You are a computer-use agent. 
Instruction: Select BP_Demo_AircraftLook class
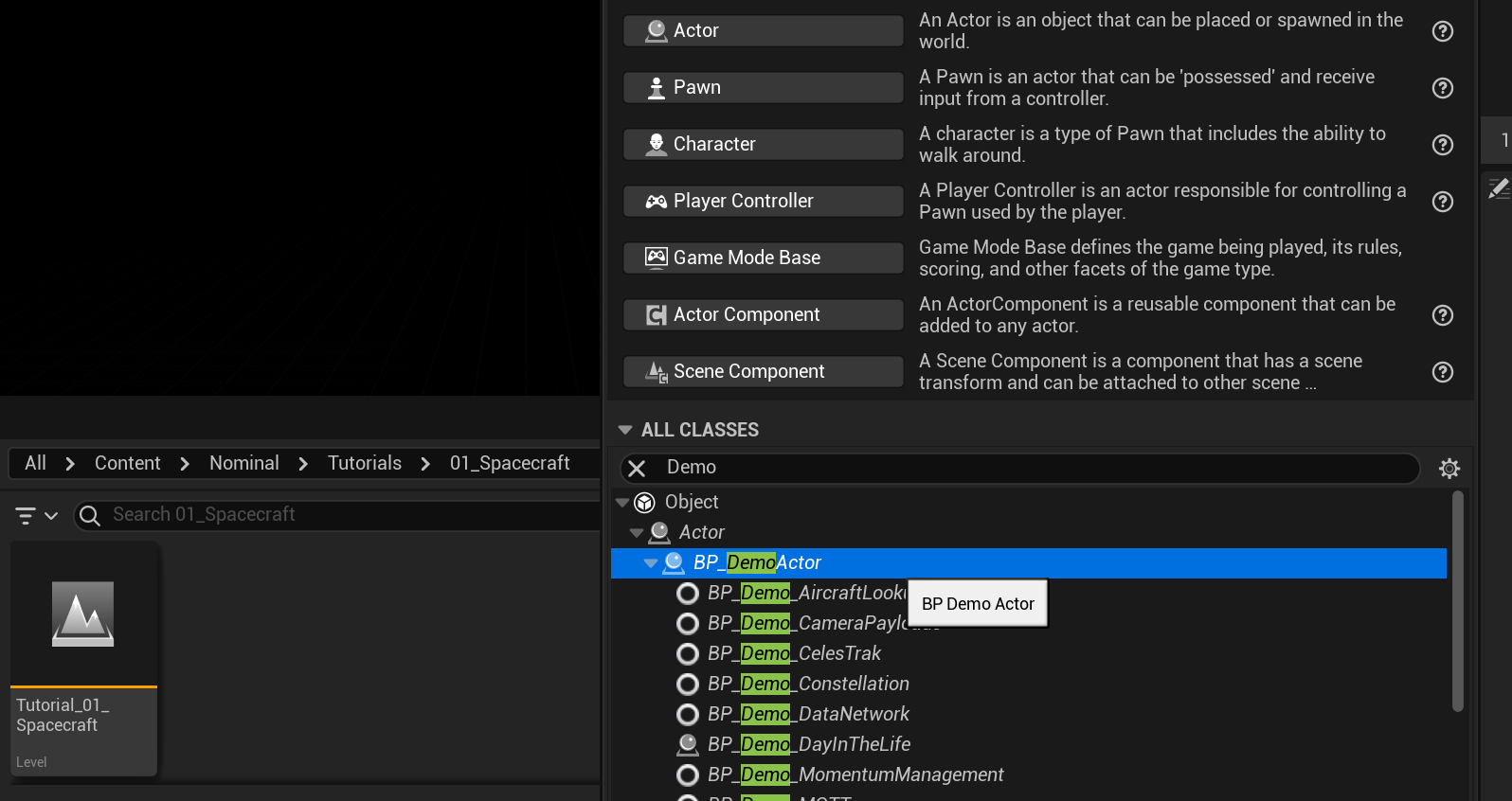(806, 593)
